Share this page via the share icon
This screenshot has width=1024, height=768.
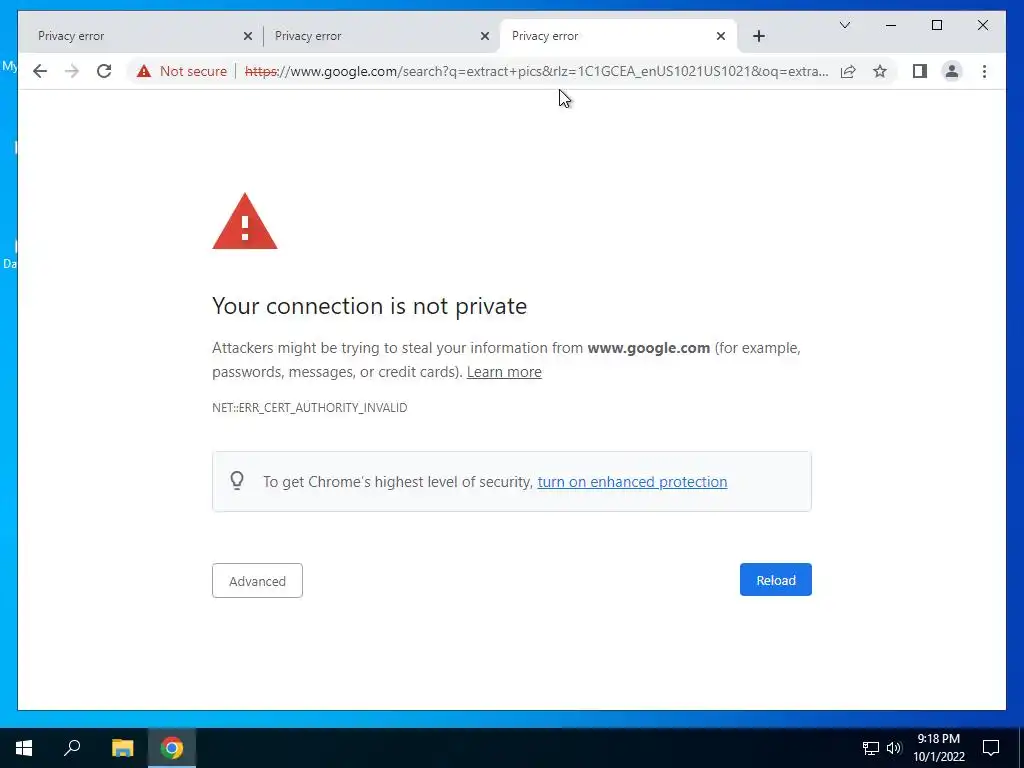(848, 71)
